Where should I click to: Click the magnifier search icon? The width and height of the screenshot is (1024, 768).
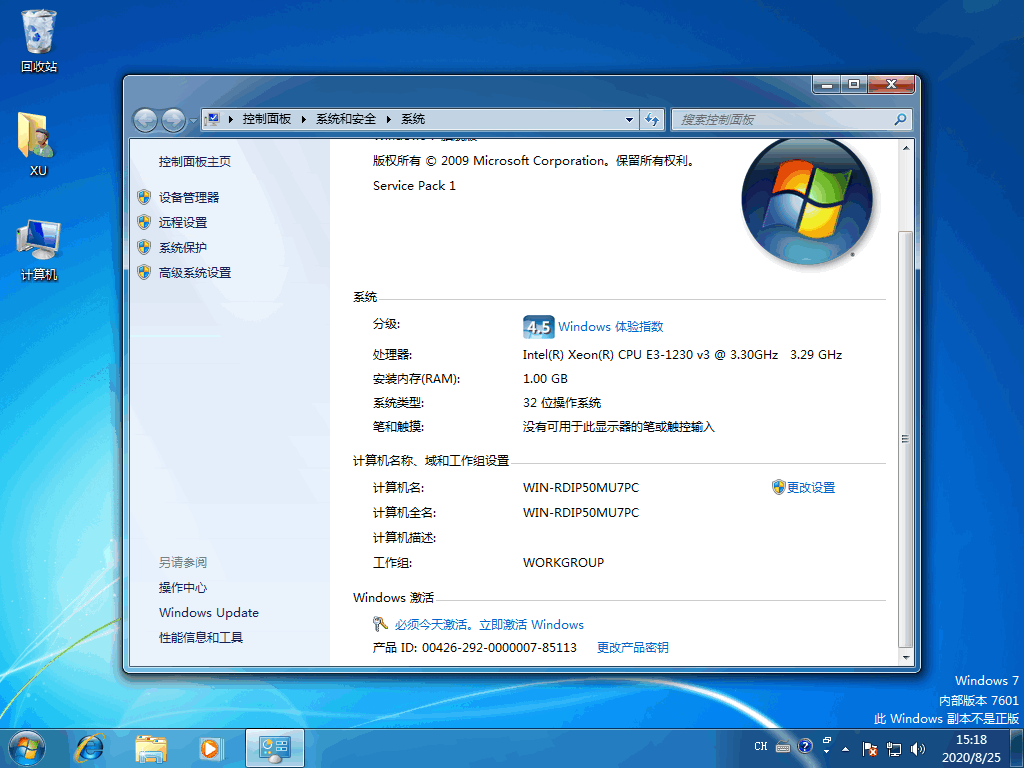(x=901, y=119)
